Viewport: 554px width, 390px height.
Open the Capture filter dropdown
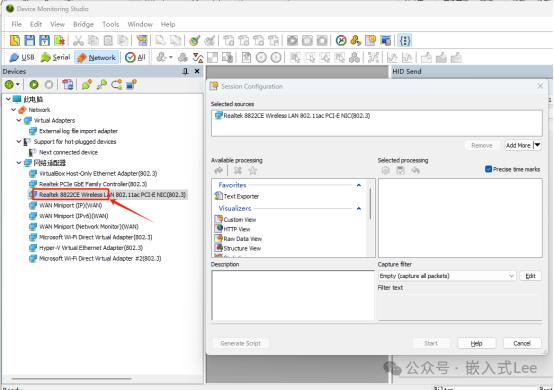point(511,276)
